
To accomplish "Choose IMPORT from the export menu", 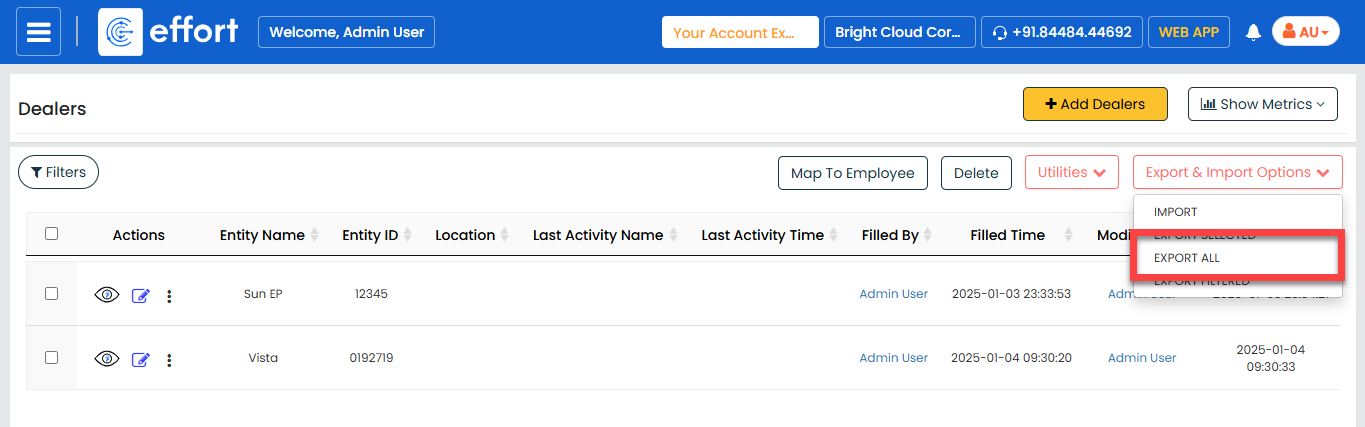I will point(1175,212).
